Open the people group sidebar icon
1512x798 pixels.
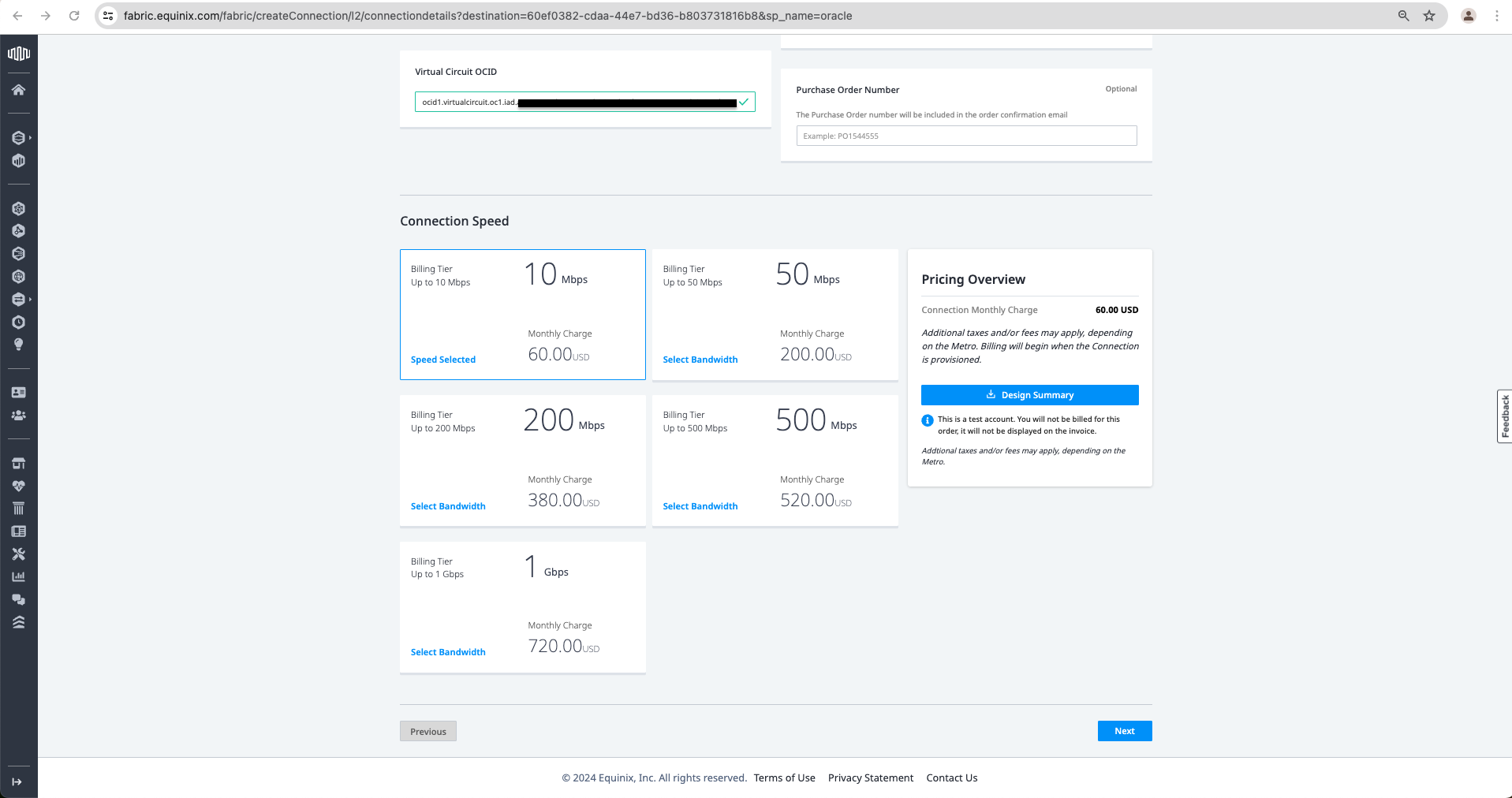click(18, 415)
